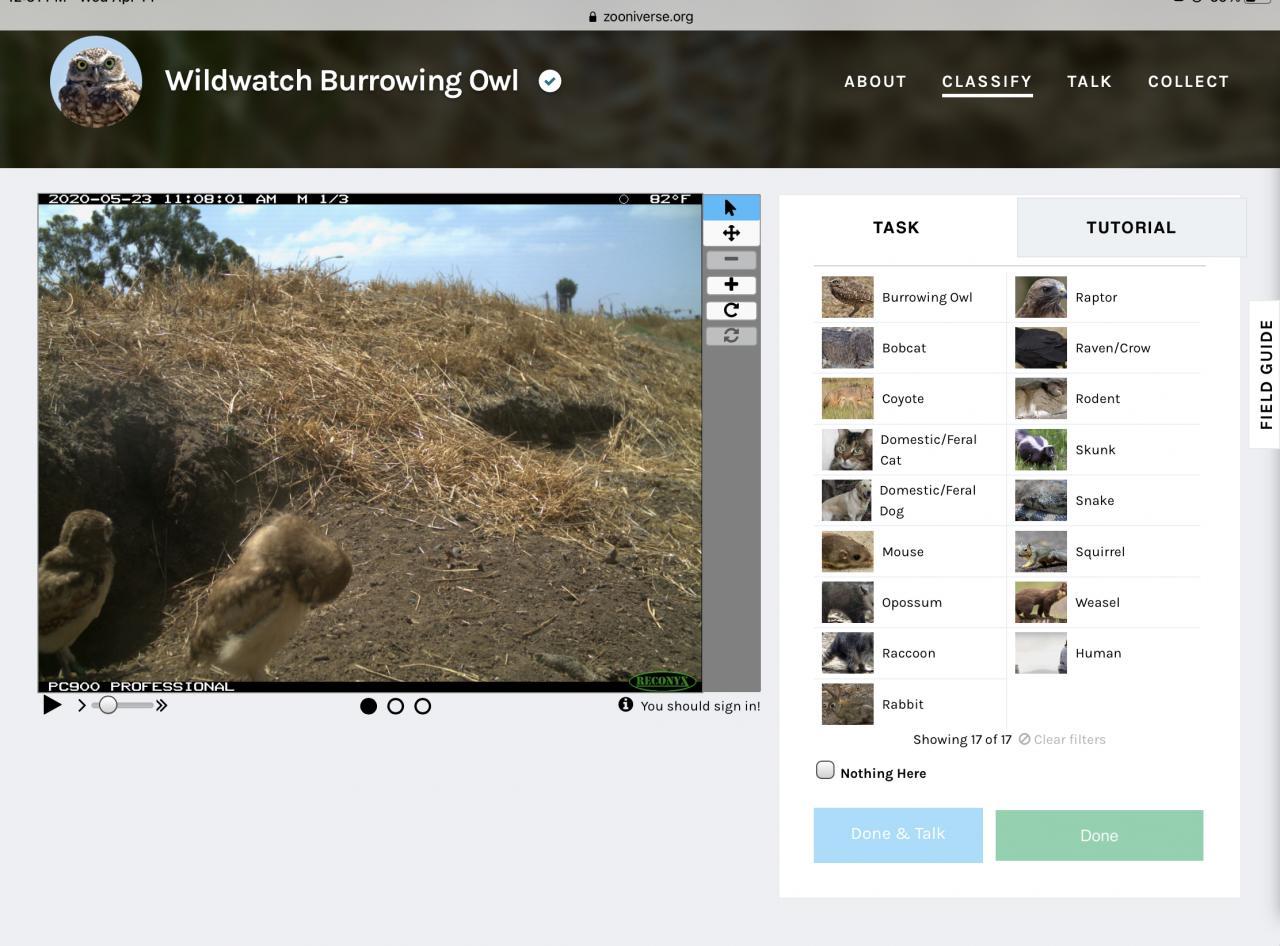Choose Mouse species
The width and height of the screenshot is (1280, 946).
point(909,552)
